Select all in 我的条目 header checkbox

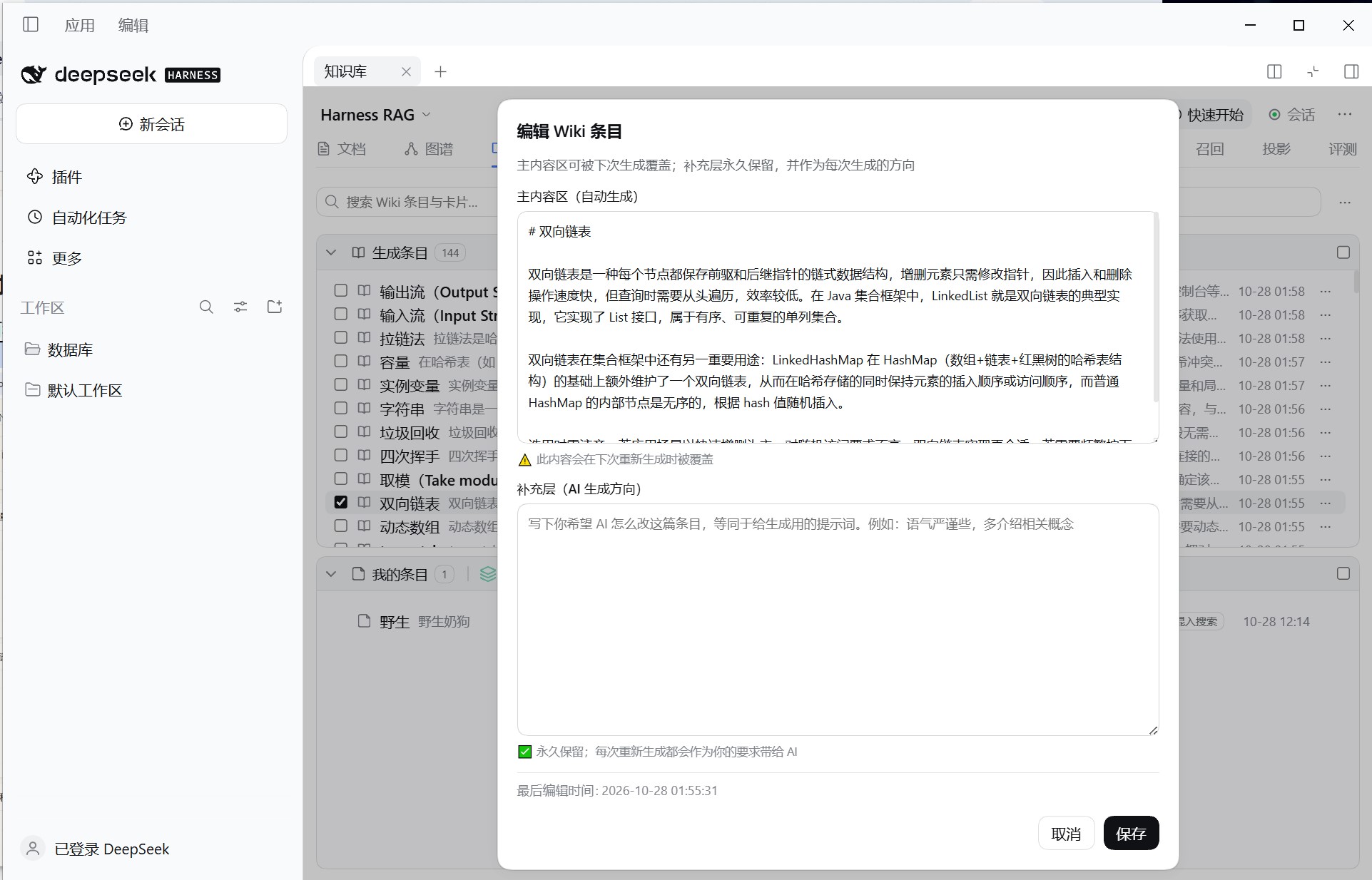(1343, 573)
